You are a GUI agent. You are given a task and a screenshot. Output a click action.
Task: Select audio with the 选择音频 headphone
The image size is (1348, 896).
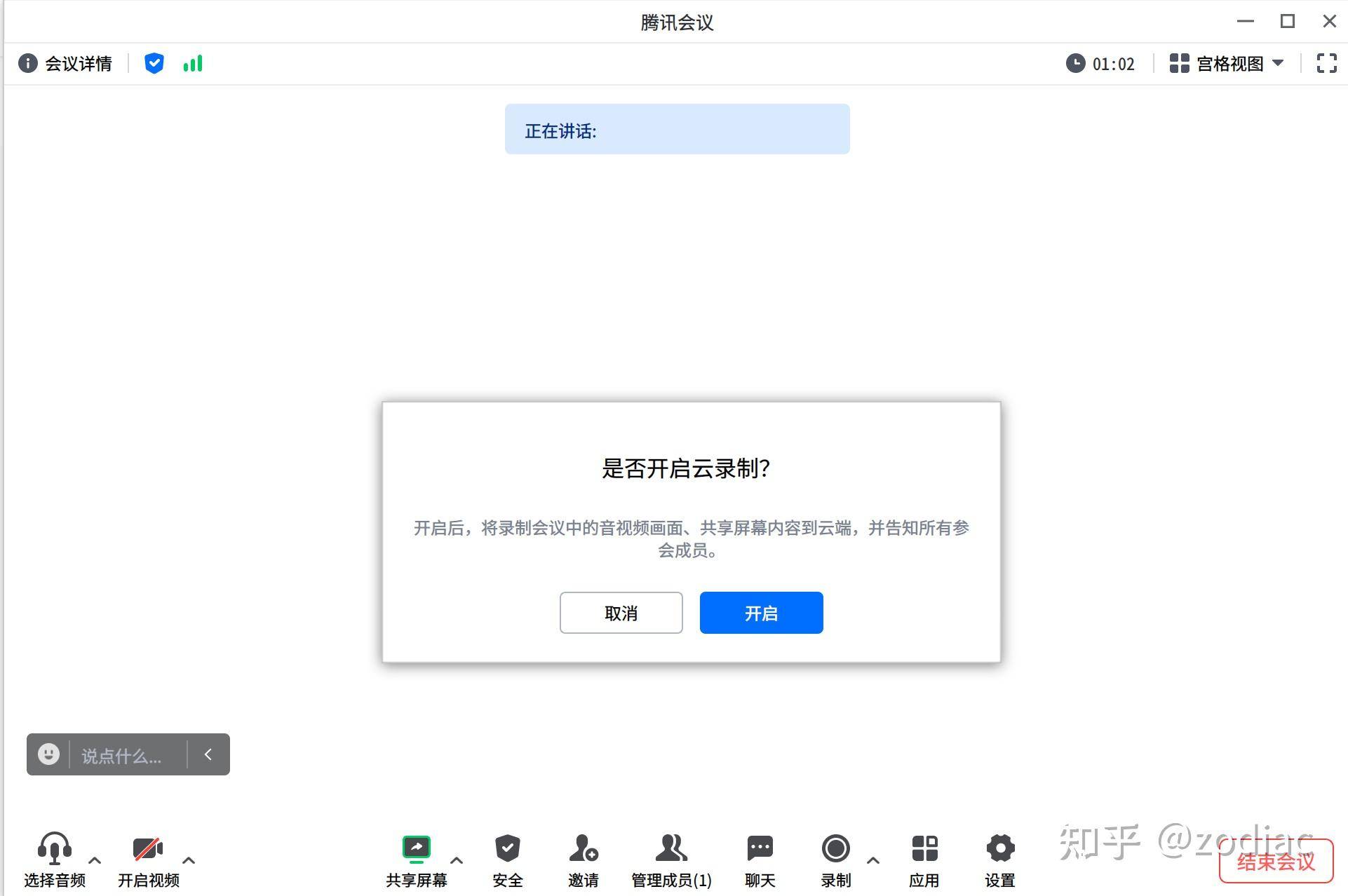coord(55,860)
